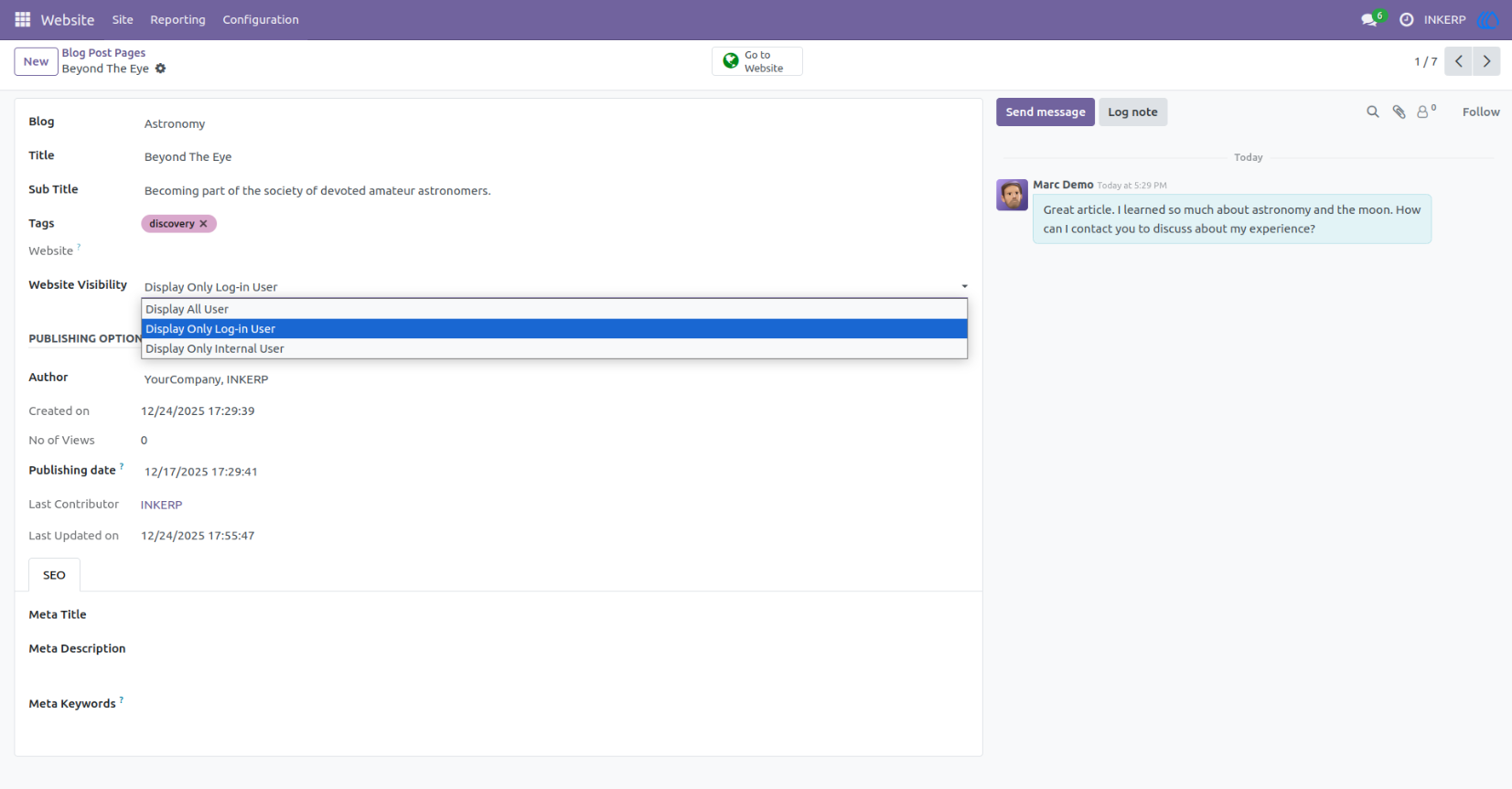Go to next record arrow
This screenshot has width=1512, height=789.
(1486, 61)
